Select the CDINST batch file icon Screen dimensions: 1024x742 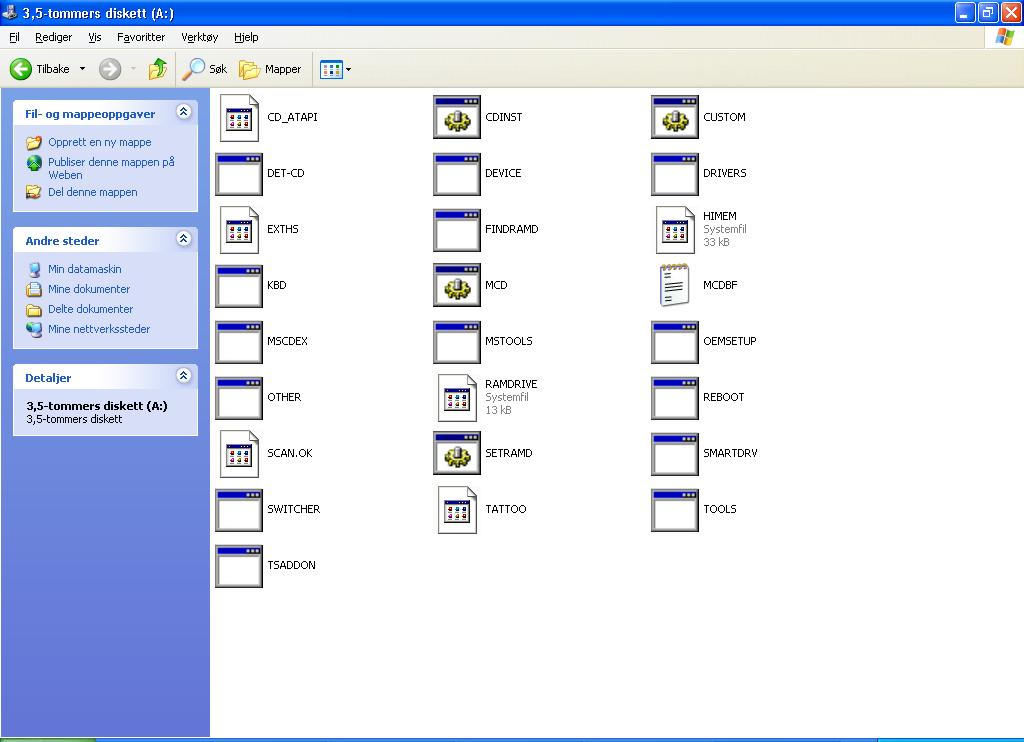pos(457,118)
